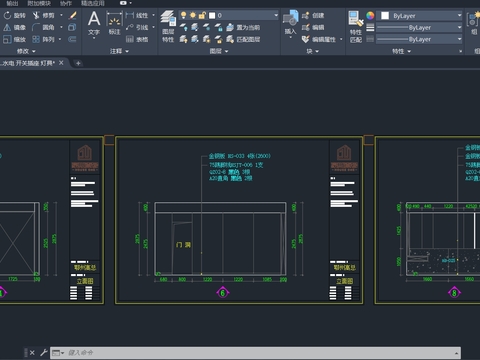The image size is (480, 360).
Task: Expand Array (阵列) dropdown arrow
Action: (x=60, y=39)
